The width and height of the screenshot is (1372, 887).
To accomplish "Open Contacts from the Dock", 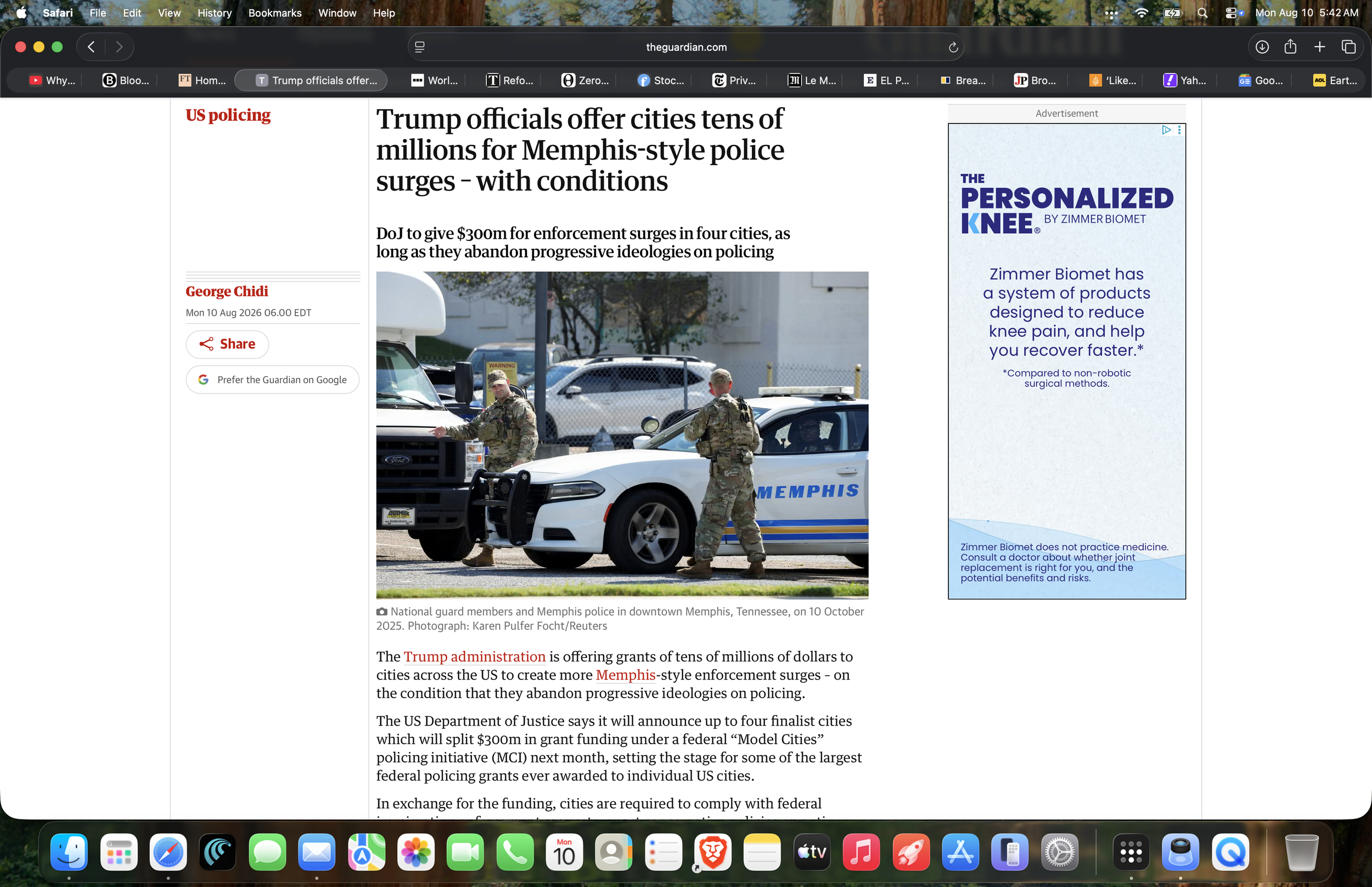I will (x=614, y=851).
